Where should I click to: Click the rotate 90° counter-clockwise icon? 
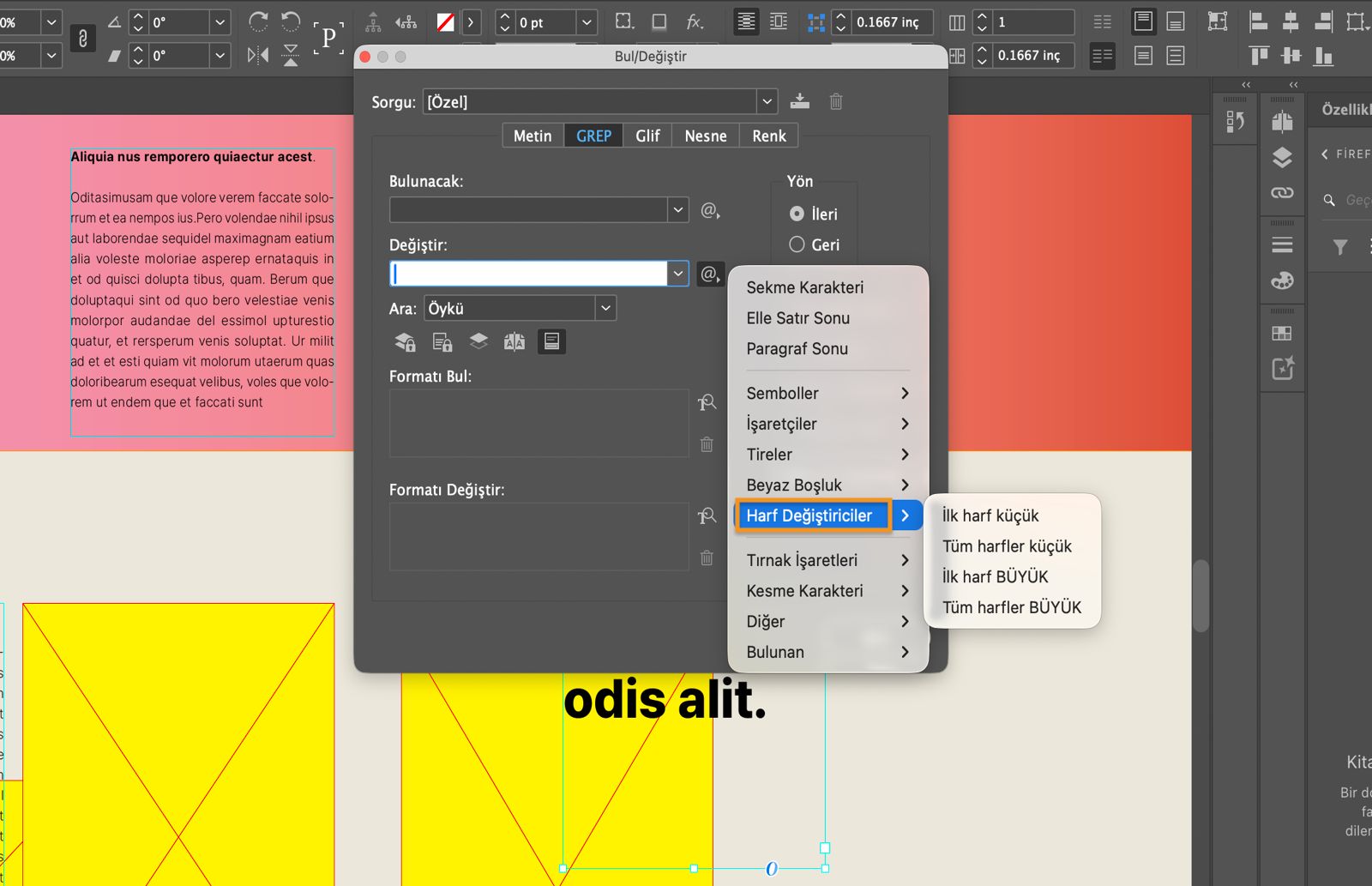(292, 21)
